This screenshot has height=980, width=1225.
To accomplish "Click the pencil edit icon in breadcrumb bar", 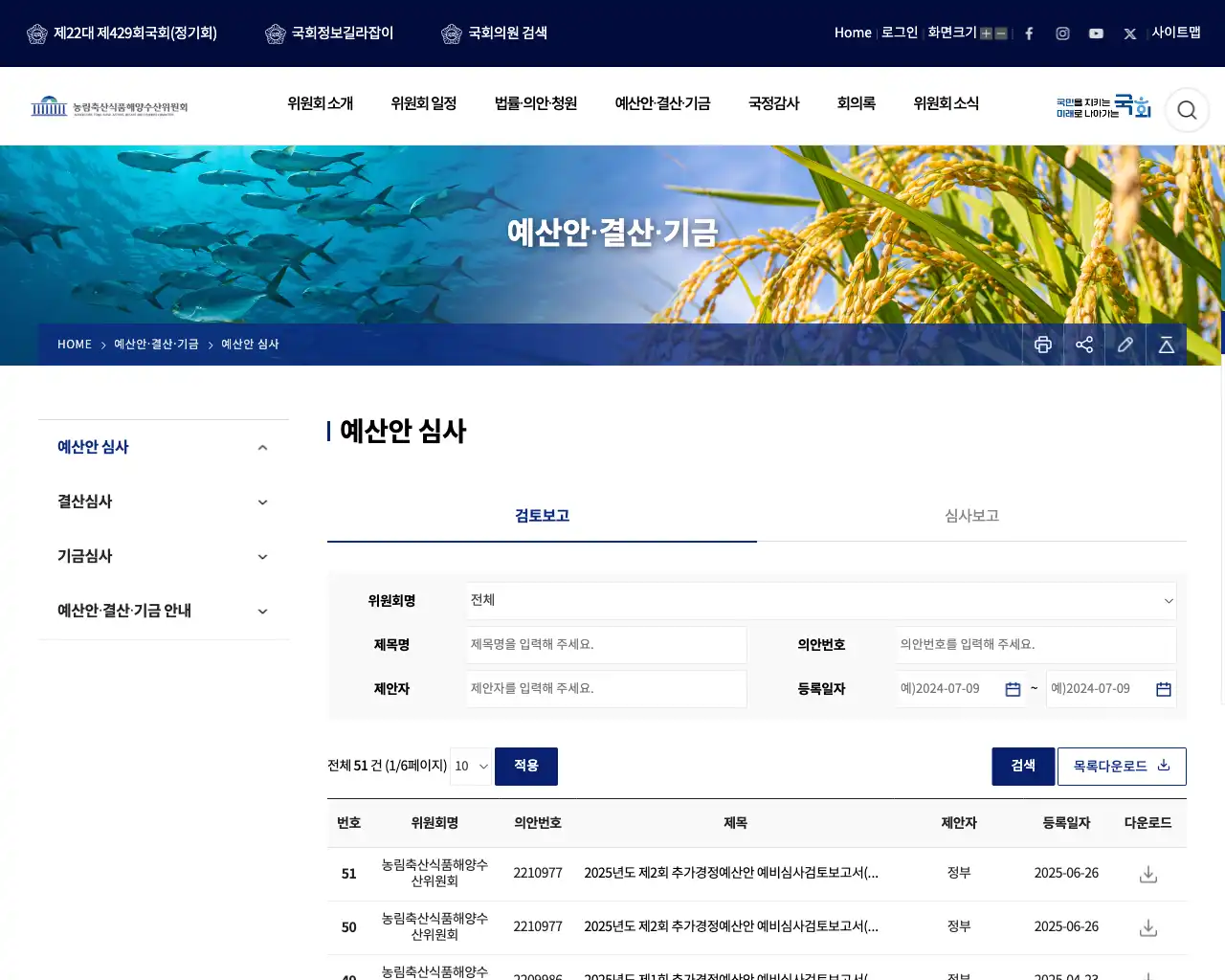I will click(1125, 345).
